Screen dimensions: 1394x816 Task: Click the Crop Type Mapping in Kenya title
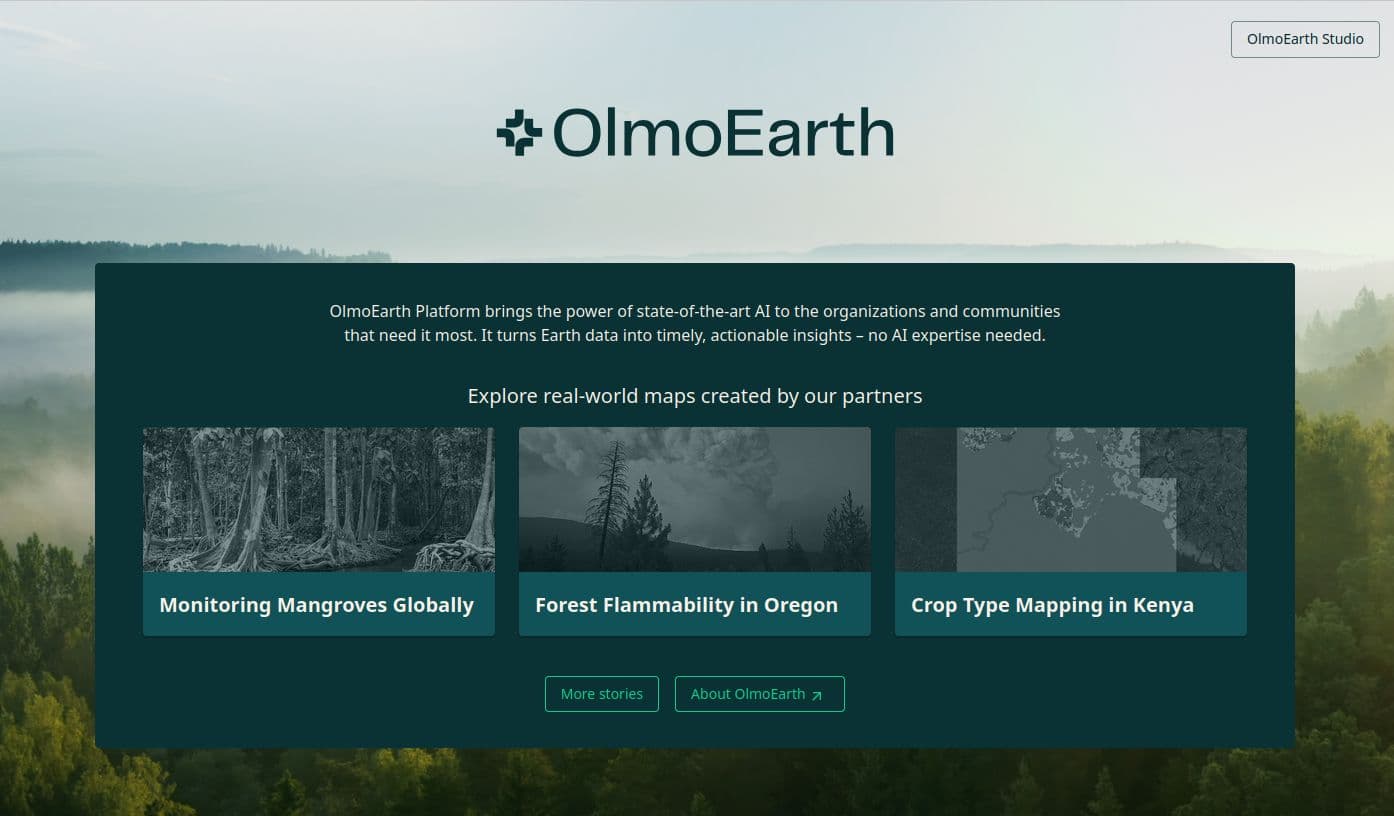tap(1052, 605)
